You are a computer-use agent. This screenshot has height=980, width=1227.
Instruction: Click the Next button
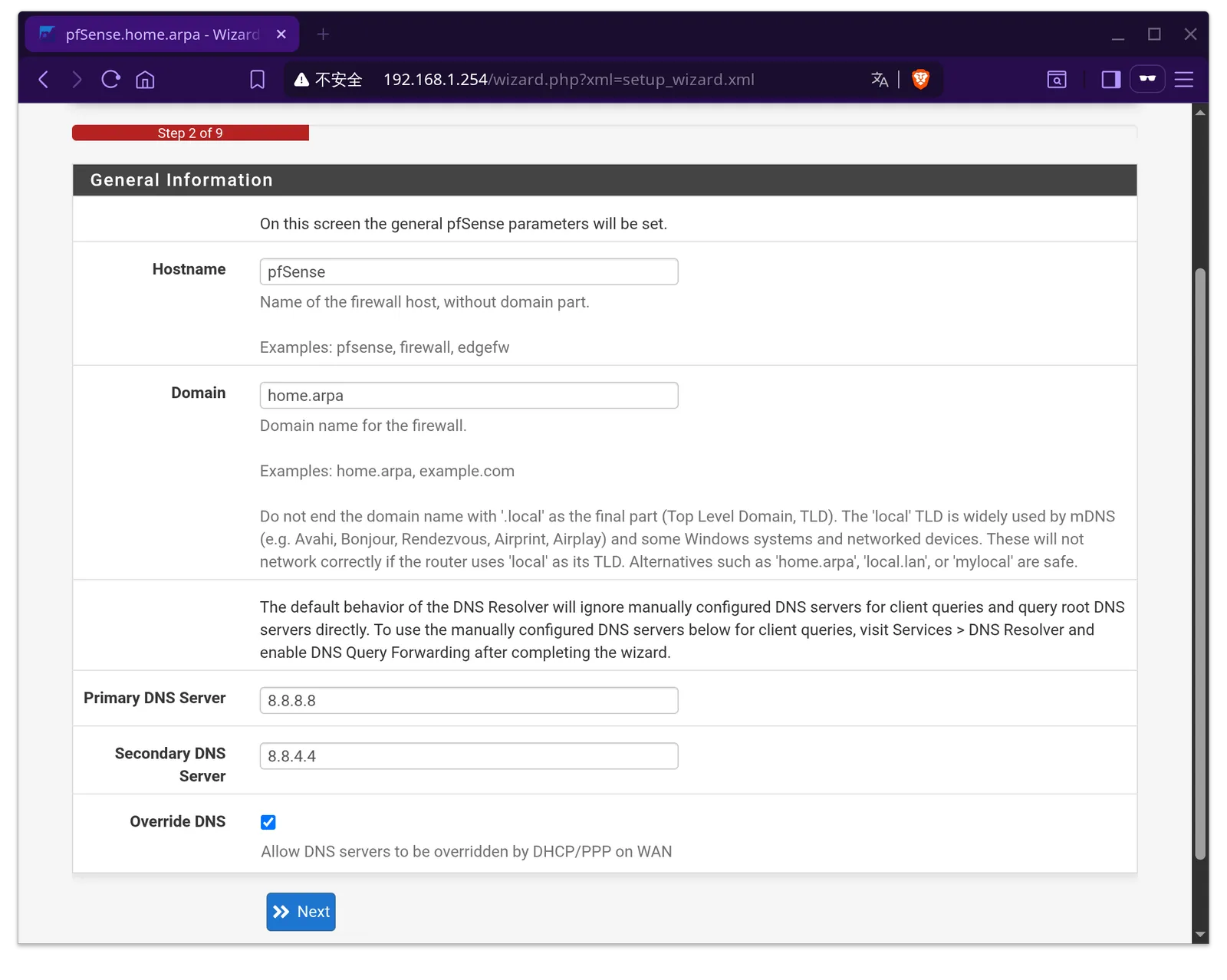pos(301,912)
